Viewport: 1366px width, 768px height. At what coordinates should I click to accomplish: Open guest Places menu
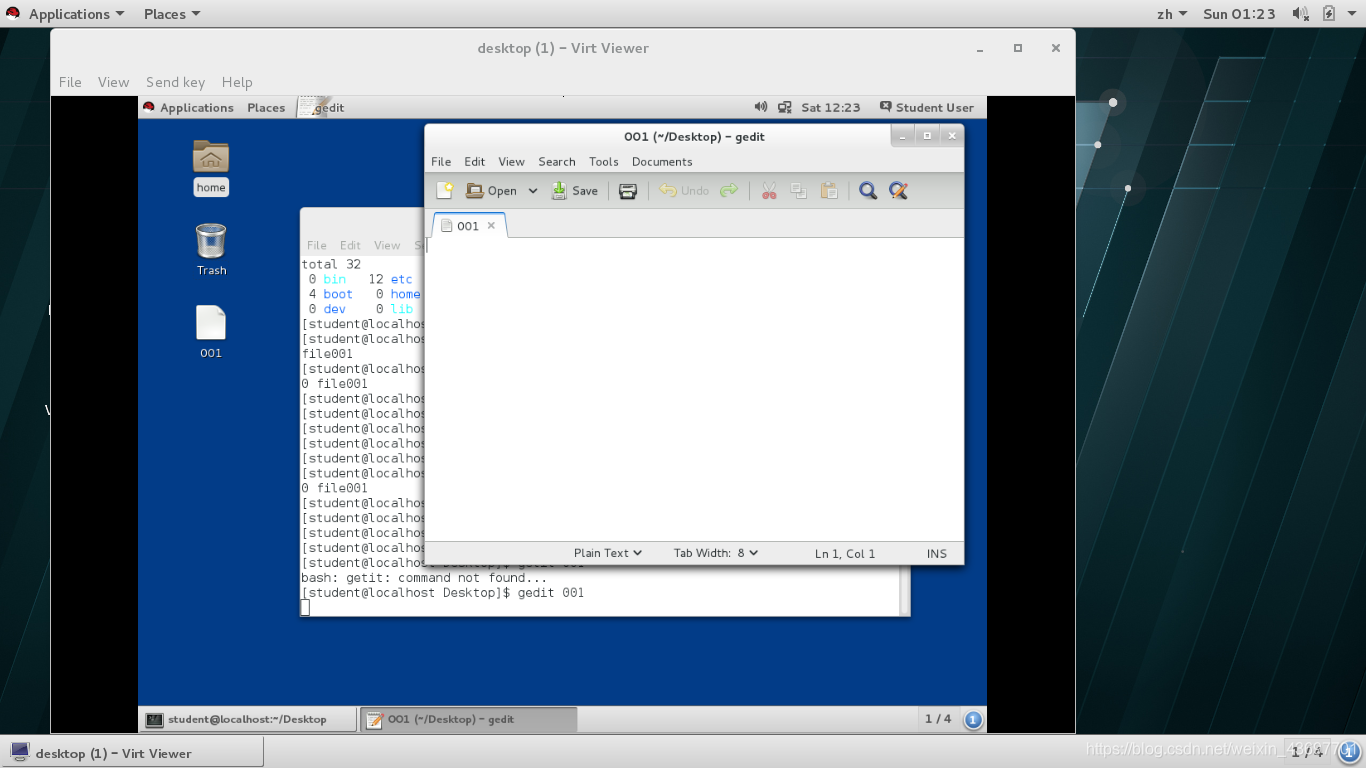(266, 107)
